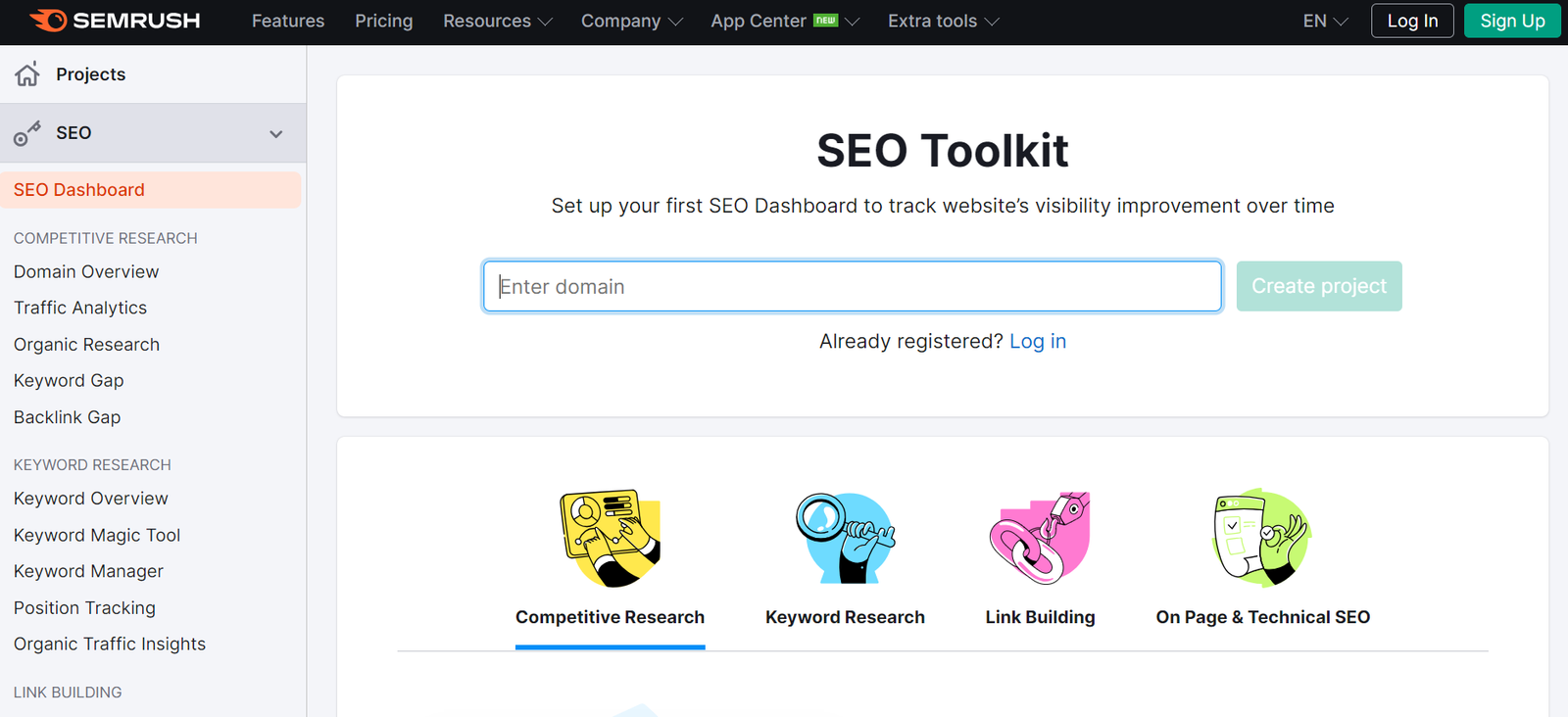
Task: Open Keyword Overview
Action: pos(91,499)
